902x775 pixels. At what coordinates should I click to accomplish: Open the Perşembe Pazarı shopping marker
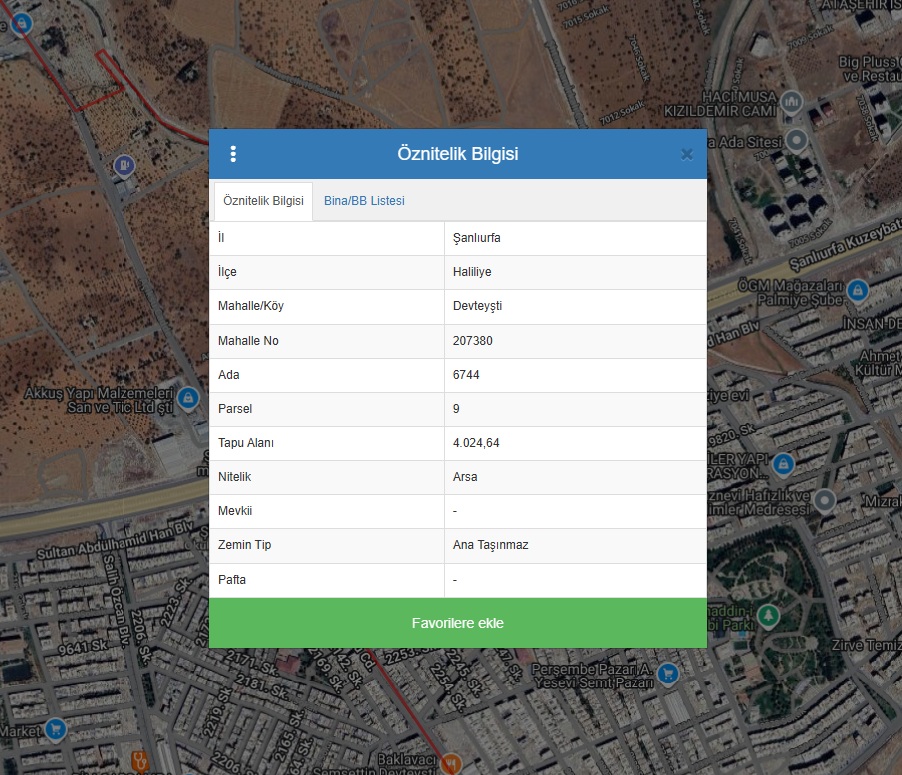tap(669, 674)
